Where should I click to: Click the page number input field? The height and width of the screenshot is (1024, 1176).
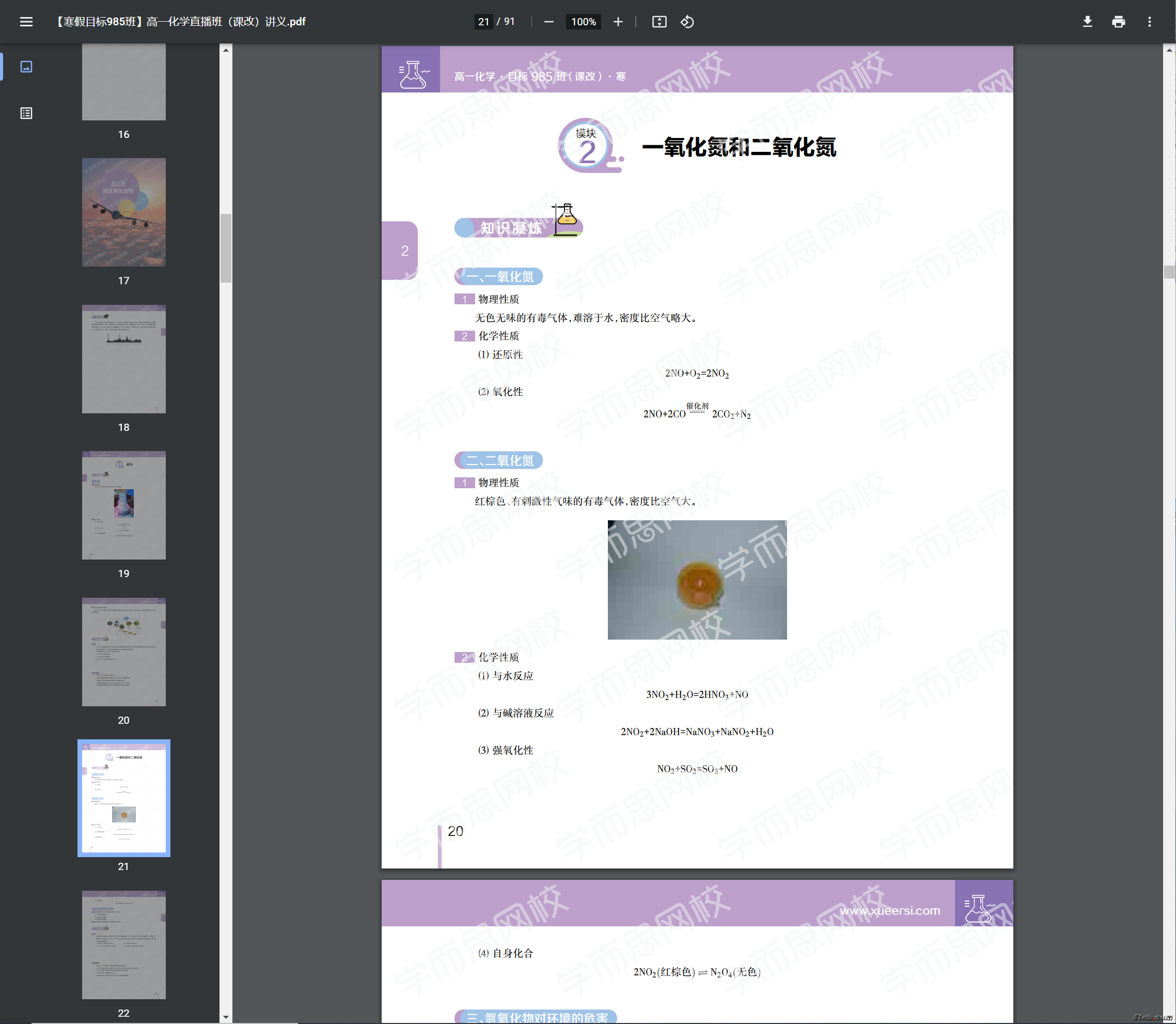(484, 22)
